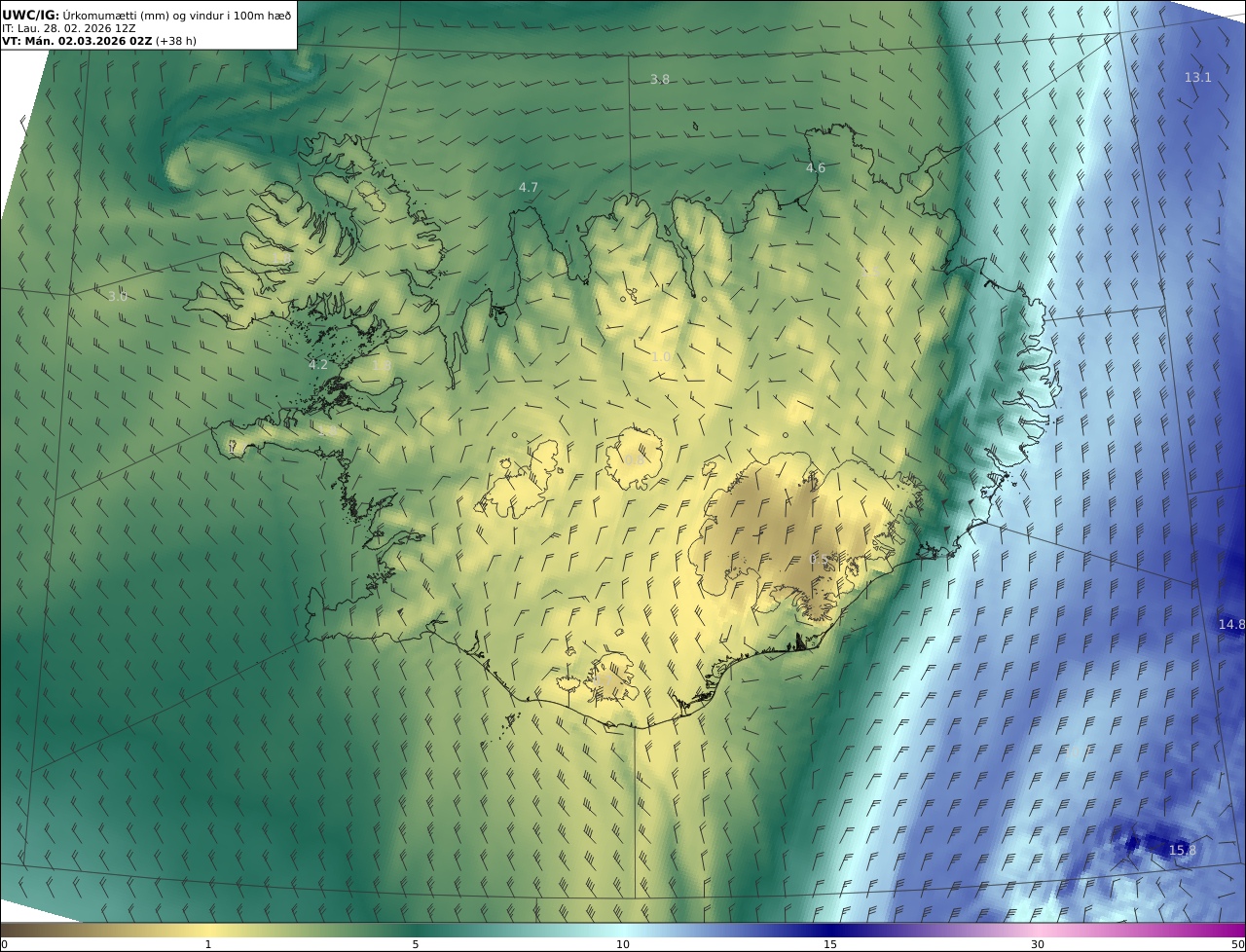Click the 15.8 value label

[1182, 850]
